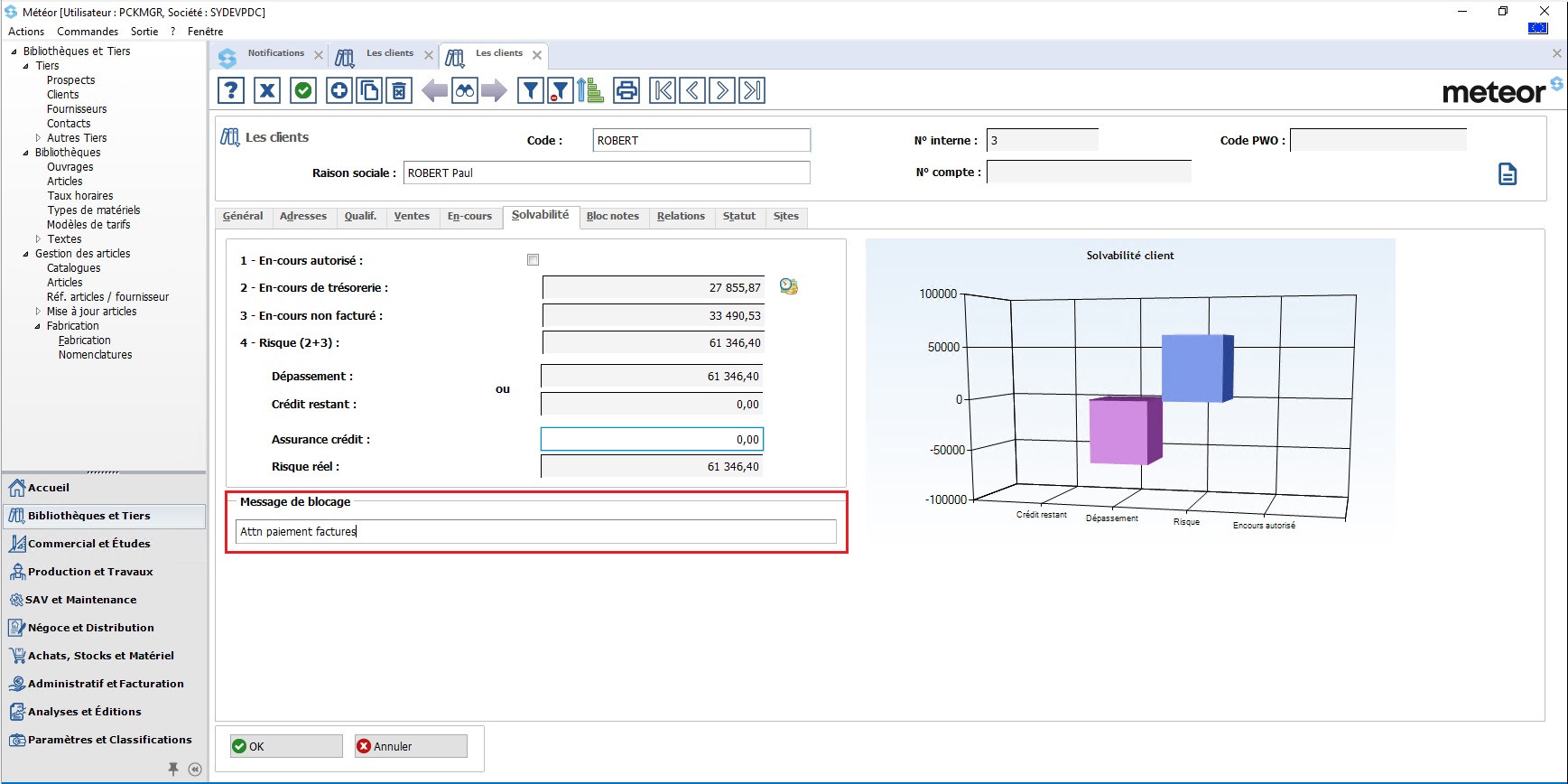
Task: Click the Message de blocage text field
Action: click(x=535, y=532)
